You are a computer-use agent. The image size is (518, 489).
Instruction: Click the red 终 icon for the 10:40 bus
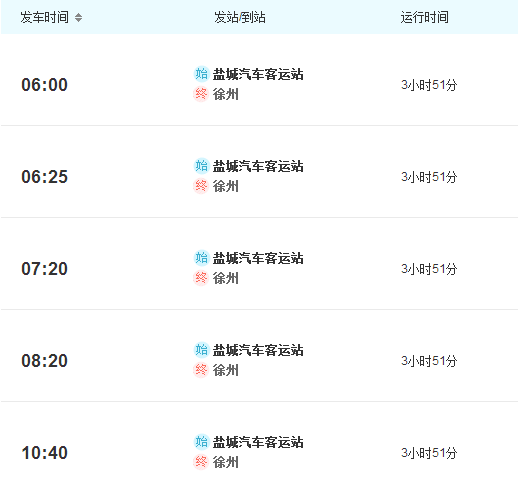(x=201, y=462)
